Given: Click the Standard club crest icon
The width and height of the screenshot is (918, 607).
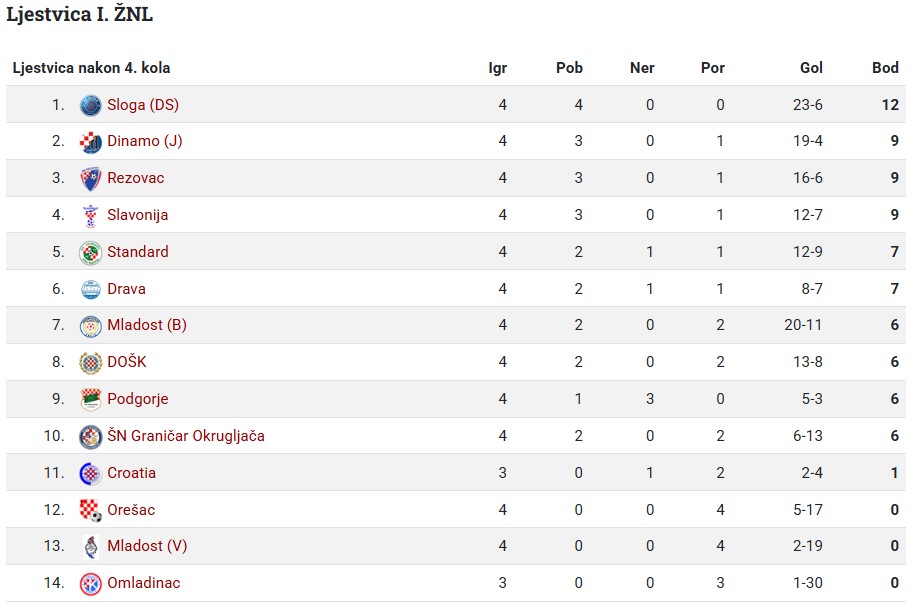Looking at the screenshot, I should (91, 253).
